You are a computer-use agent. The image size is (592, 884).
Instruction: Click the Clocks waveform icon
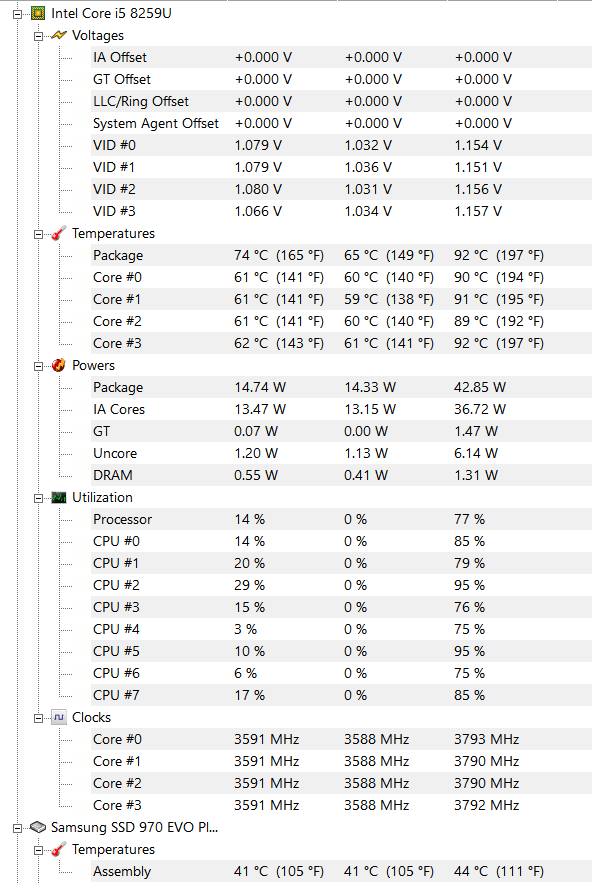(x=59, y=717)
